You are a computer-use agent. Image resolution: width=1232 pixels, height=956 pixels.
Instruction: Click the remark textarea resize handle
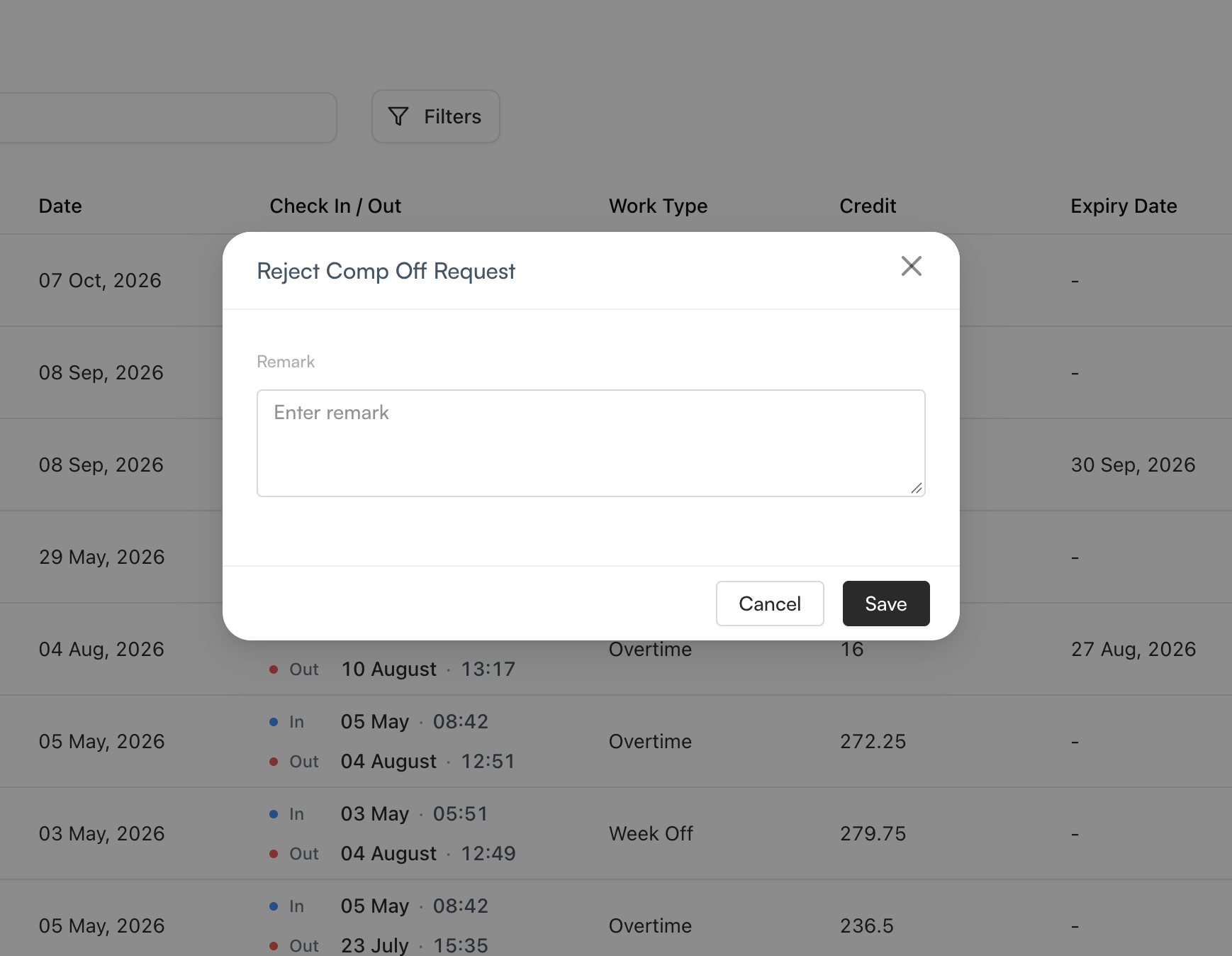pyautogui.click(x=917, y=488)
